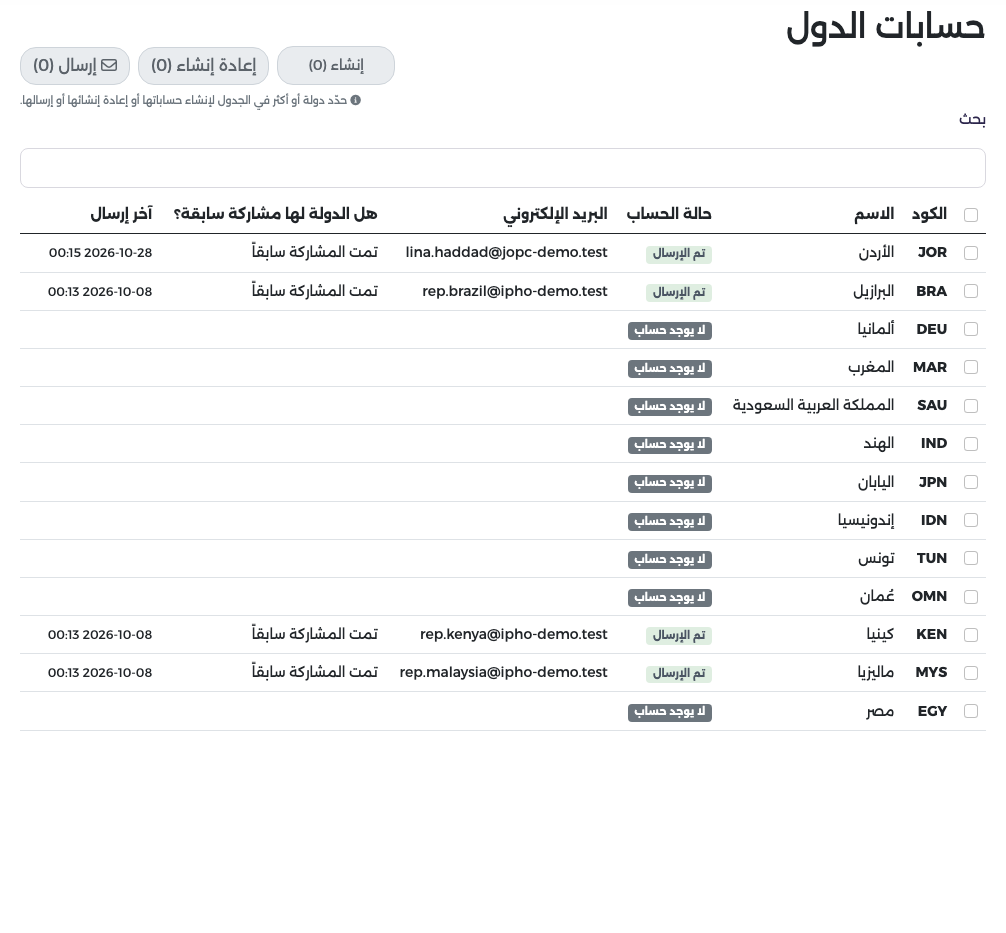
Task: Tick the MYS row checkbox
Action: 971,672
